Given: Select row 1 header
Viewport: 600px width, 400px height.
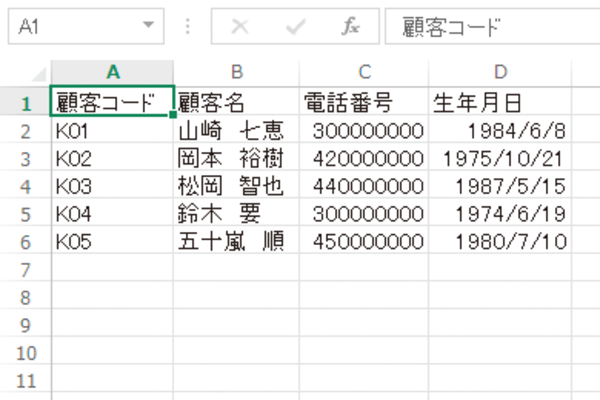Looking at the screenshot, I should [x=25, y=103].
